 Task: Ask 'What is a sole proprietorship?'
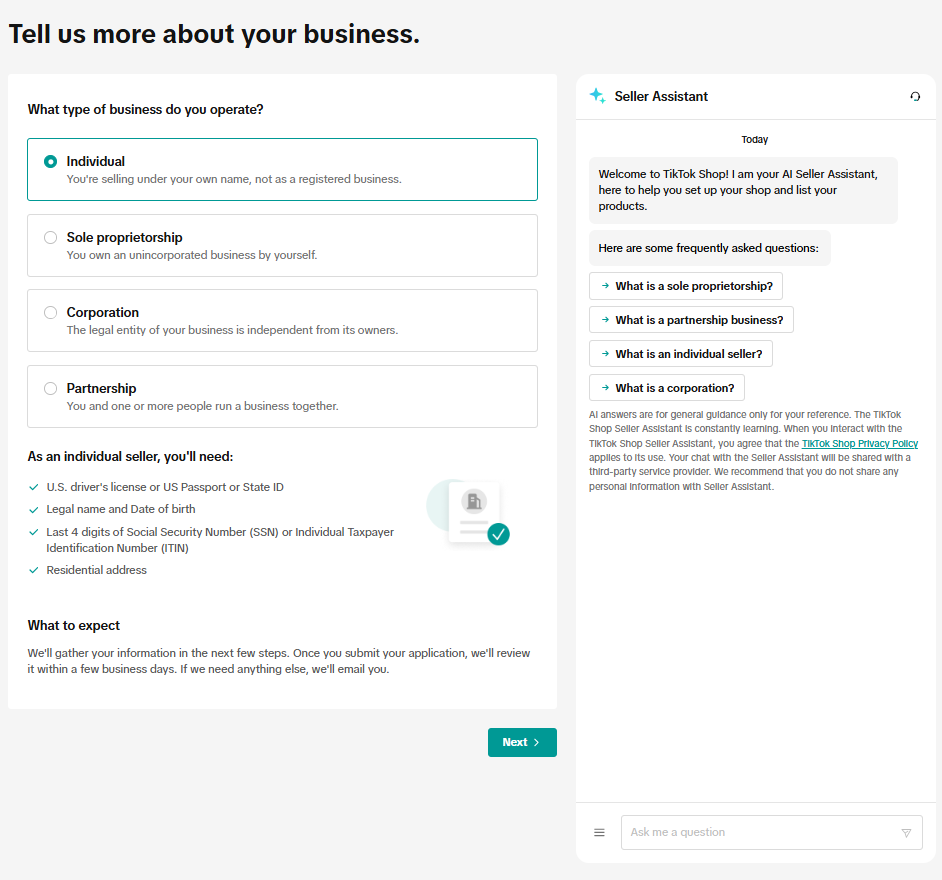pyautogui.click(x=686, y=286)
